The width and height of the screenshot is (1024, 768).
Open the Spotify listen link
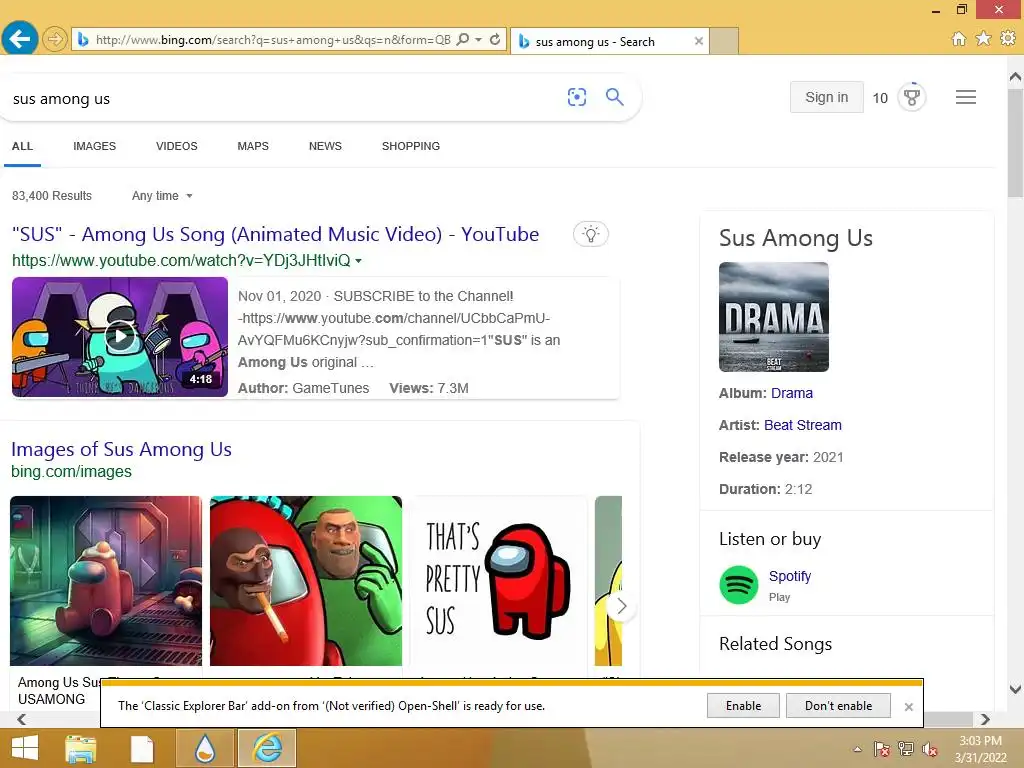coord(790,576)
